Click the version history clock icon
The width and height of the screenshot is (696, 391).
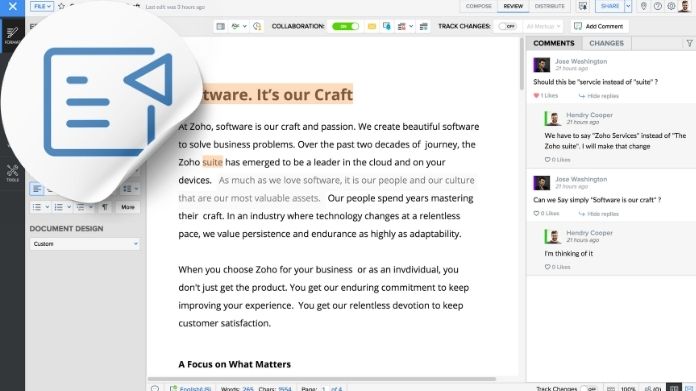[257, 27]
